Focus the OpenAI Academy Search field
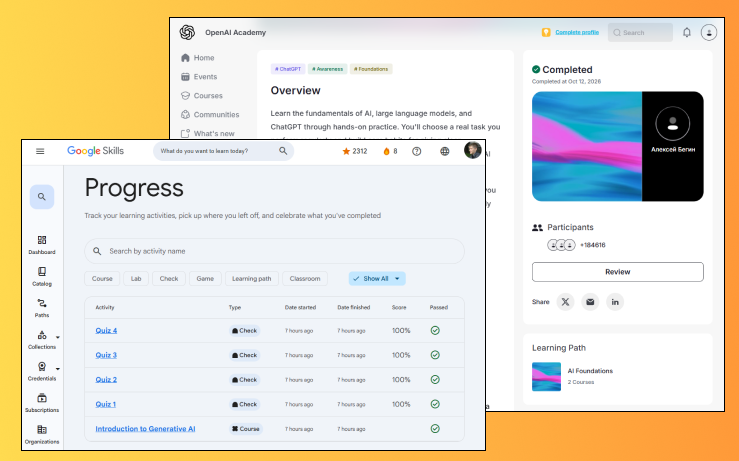Viewport: 739px width, 461px height. pyautogui.click(x=640, y=33)
